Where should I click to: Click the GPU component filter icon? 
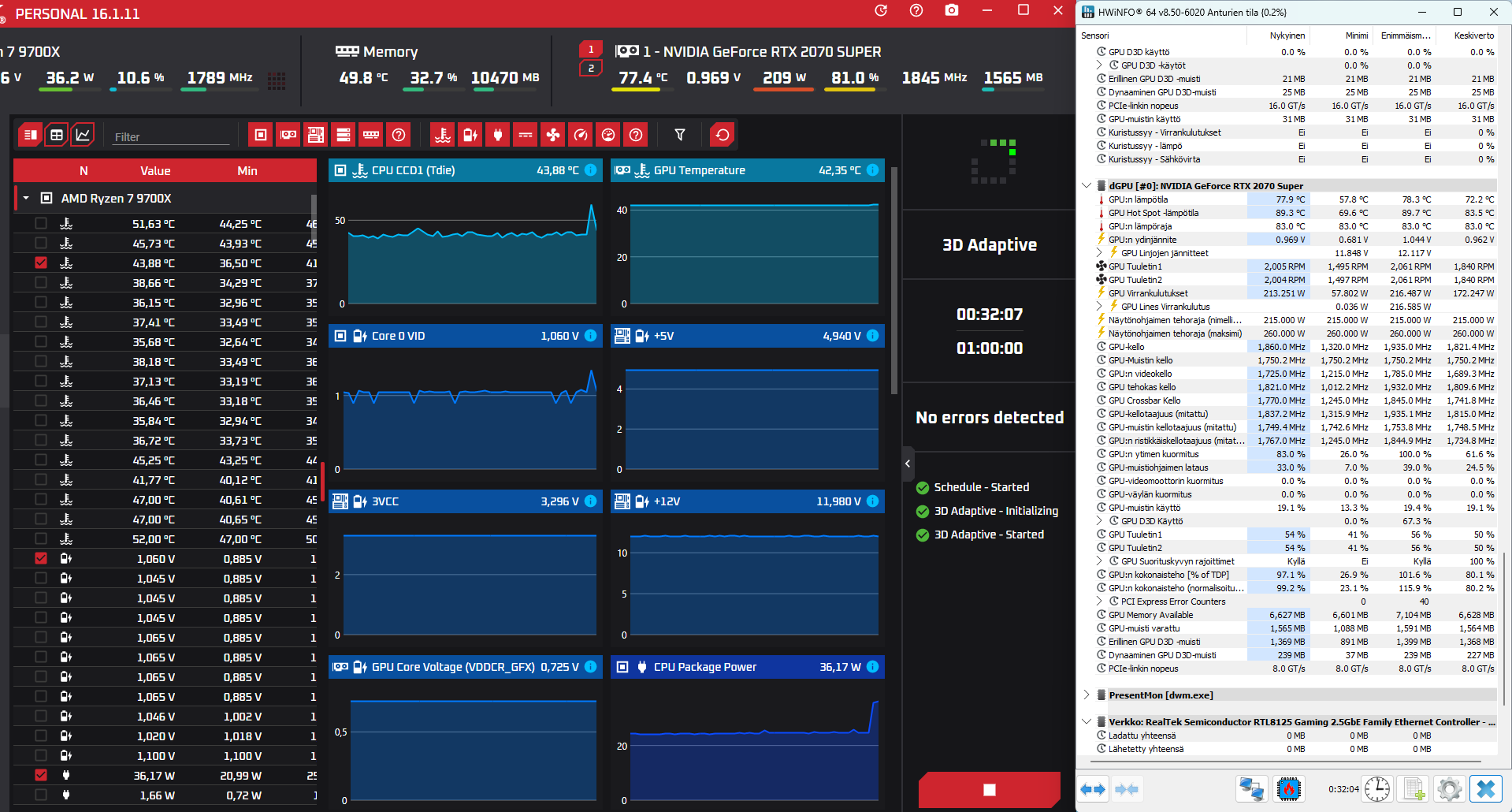288,135
